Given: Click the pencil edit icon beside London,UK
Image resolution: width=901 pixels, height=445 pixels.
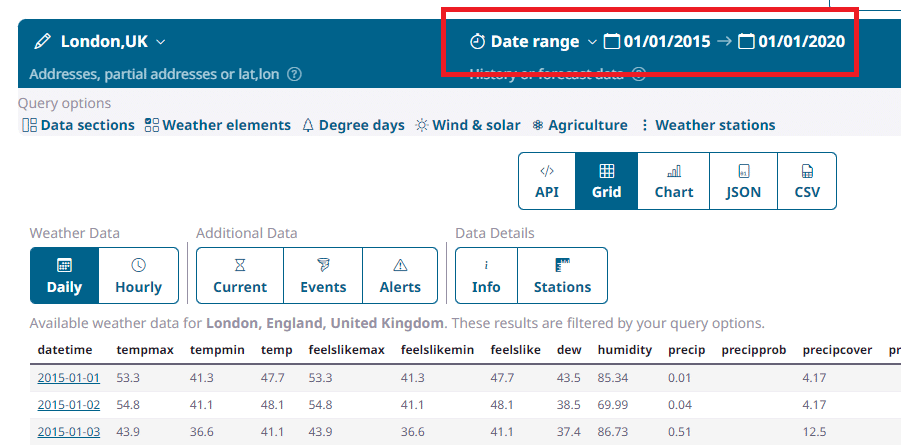Looking at the screenshot, I should [42, 42].
